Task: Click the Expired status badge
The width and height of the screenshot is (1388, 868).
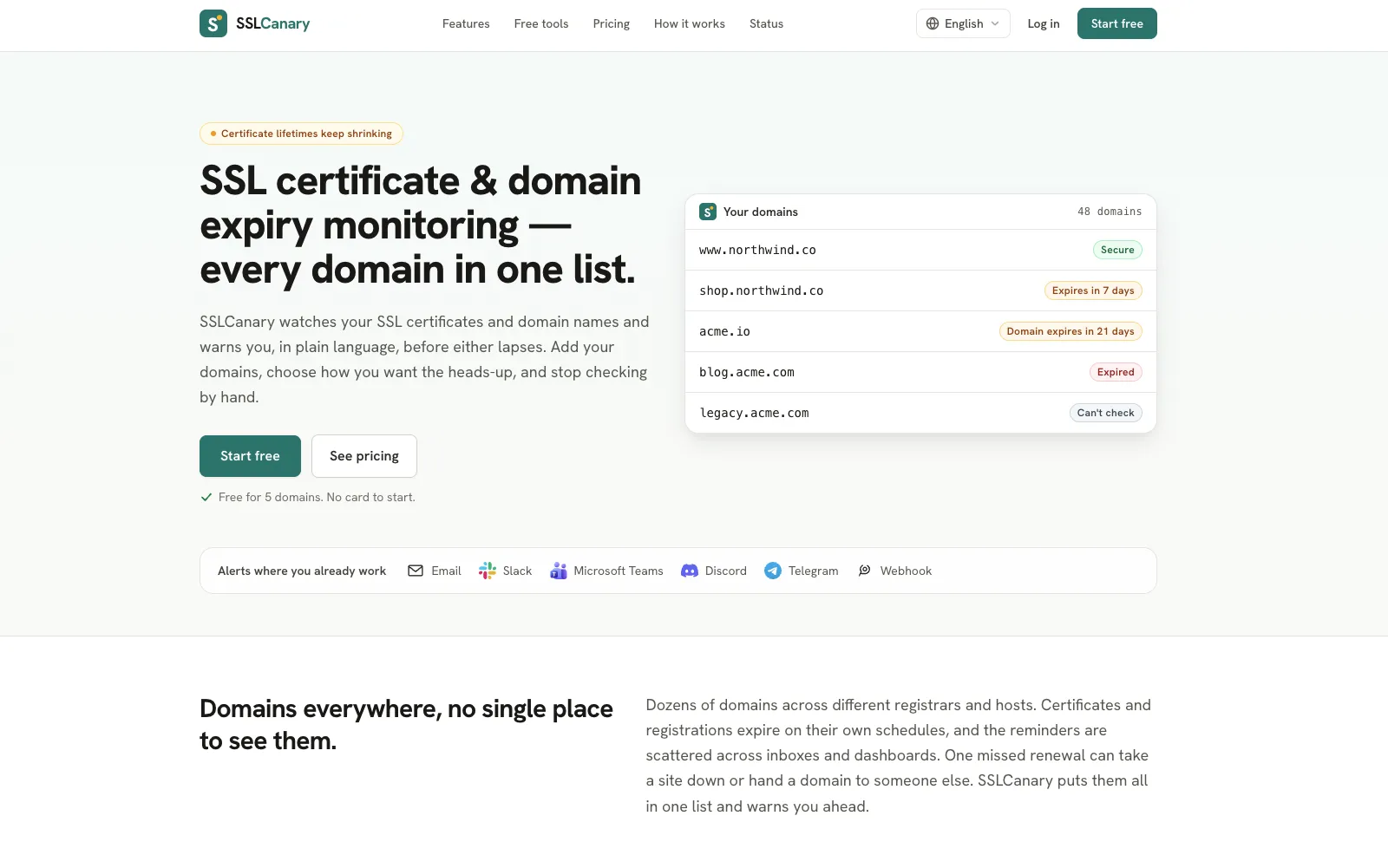Action: coord(1116,372)
